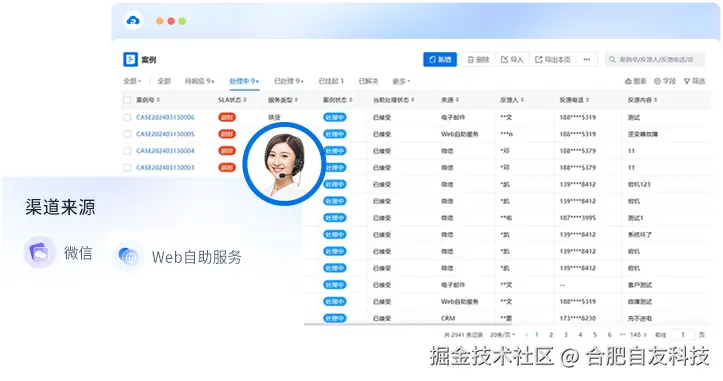Click the 客户测试 feedback content cell
This screenshot has width=723, height=381.
[639, 285]
